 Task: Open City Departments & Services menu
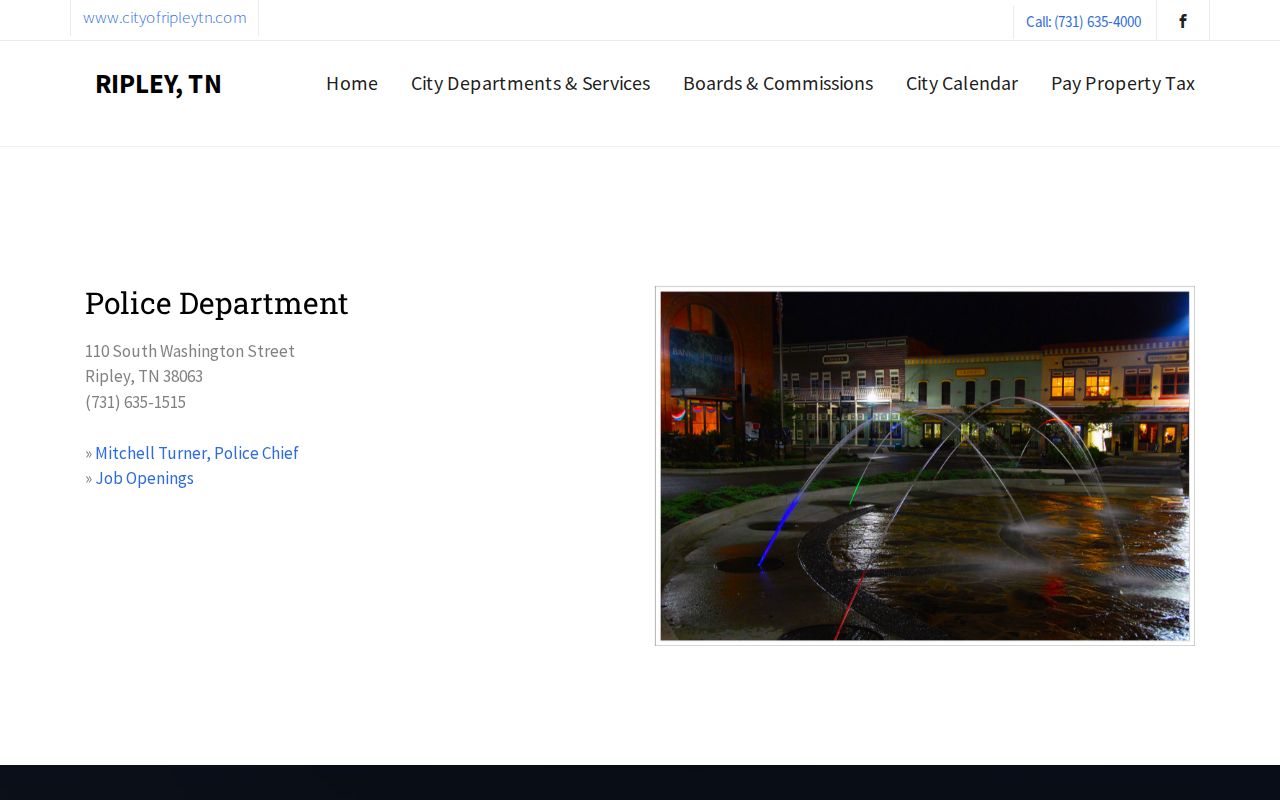pyautogui.click(x=530, y=83)
